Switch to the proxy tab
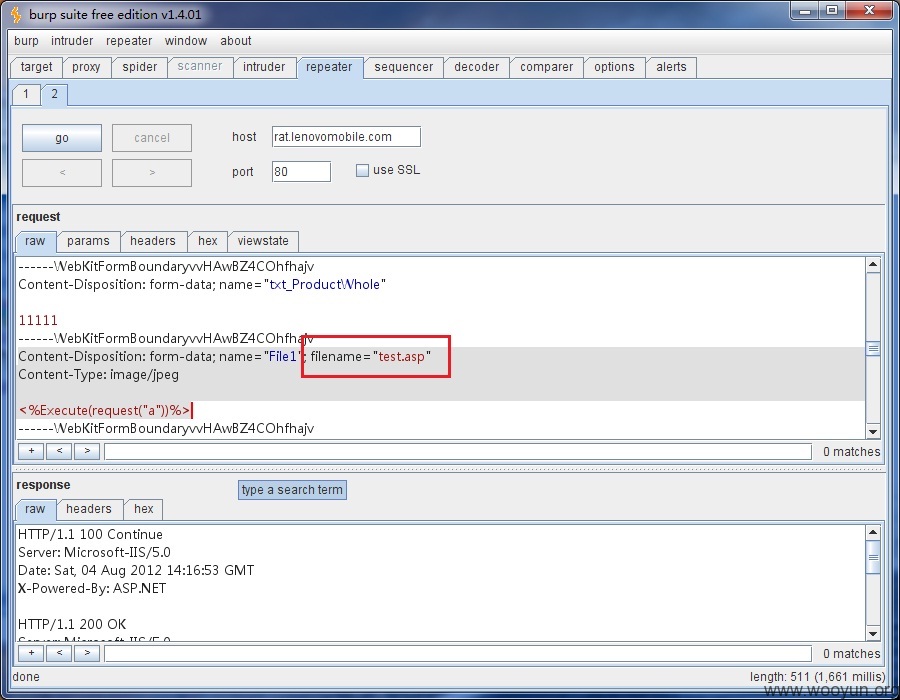Screen dimensions: 900x700 click(86, 67)
